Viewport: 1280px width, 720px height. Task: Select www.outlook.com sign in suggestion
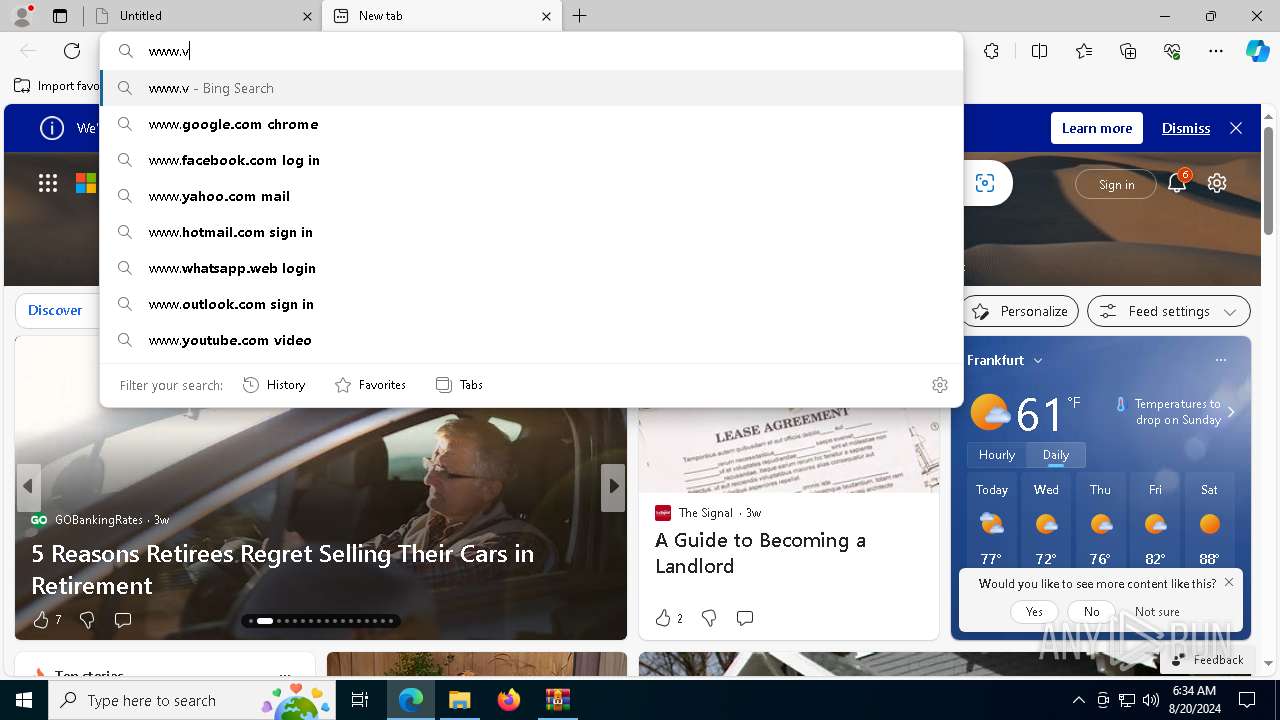pos(532,304)
